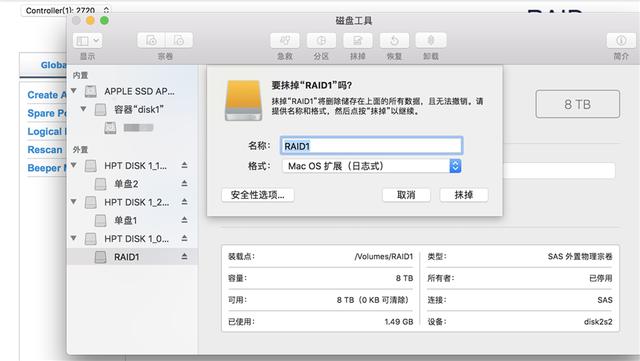Select RAID1 volume in the sidebar
This screenshot has width=640, height=361.
(131, 257)
